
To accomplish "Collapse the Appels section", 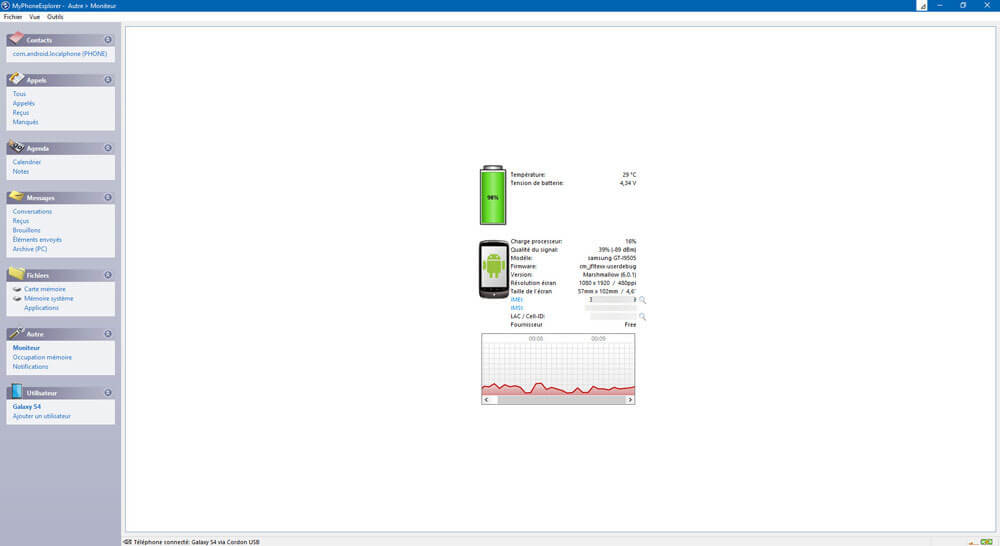I will point(108,80).
